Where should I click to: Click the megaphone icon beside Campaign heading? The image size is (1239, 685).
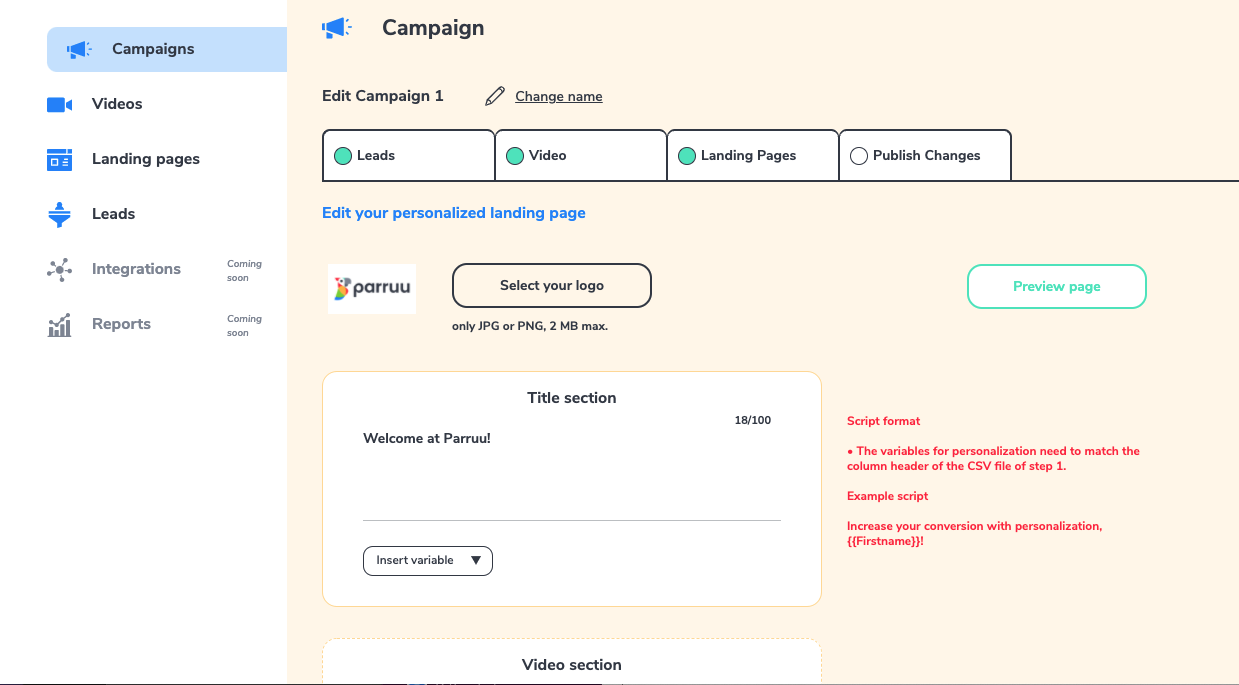click(x=337, y=28)
